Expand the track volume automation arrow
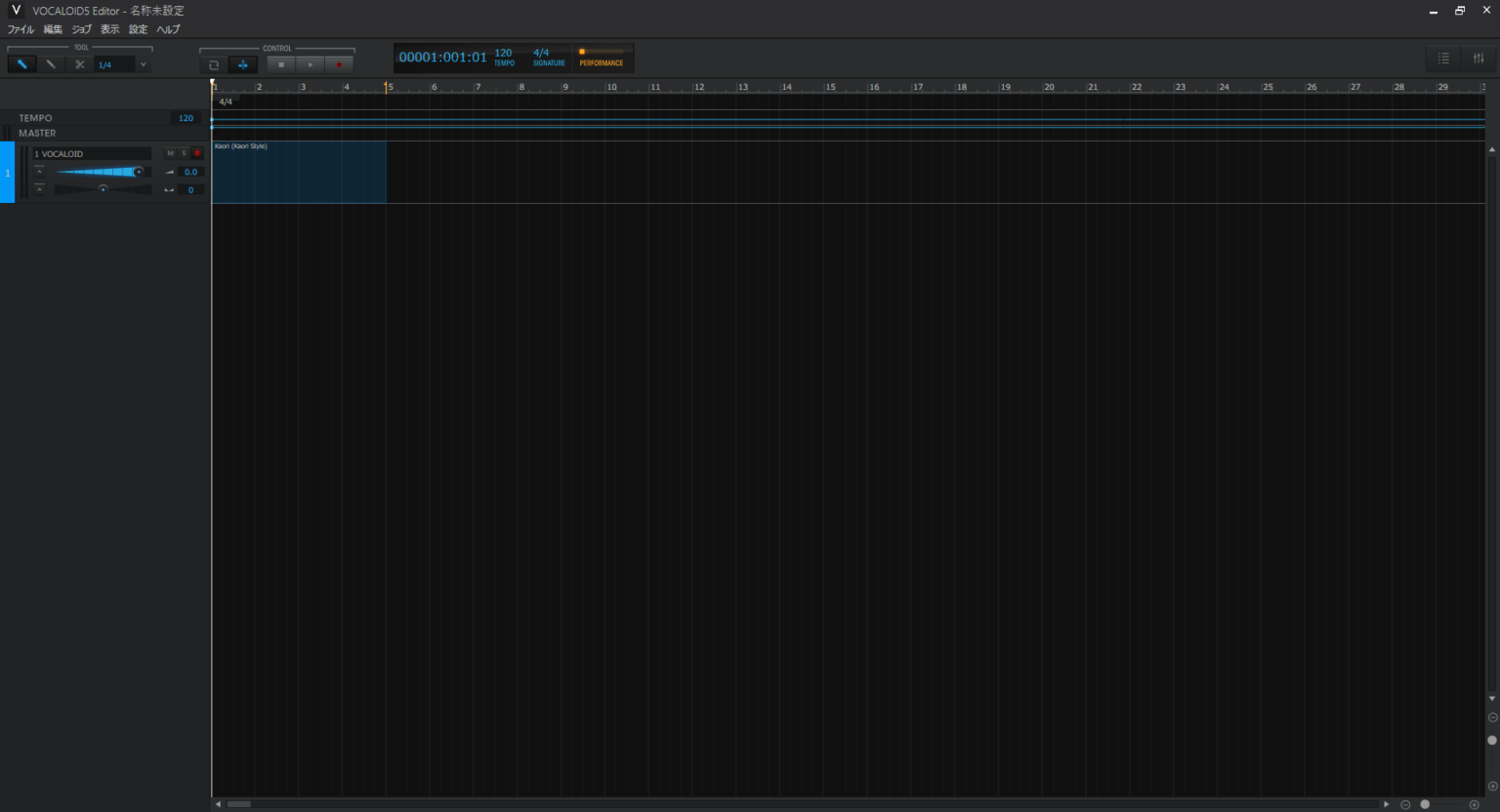This screenshot has width=1500, height=812. pyautogui.click(x=39, y=172)
